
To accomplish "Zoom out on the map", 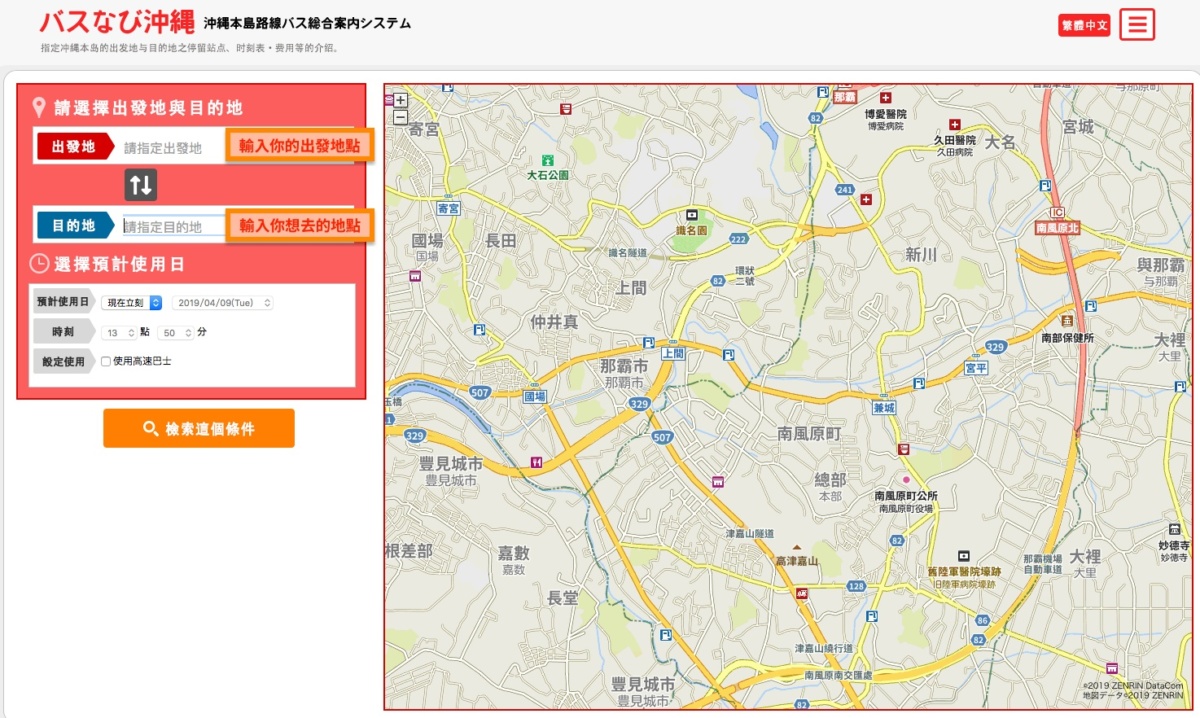I will click(400, 116).
